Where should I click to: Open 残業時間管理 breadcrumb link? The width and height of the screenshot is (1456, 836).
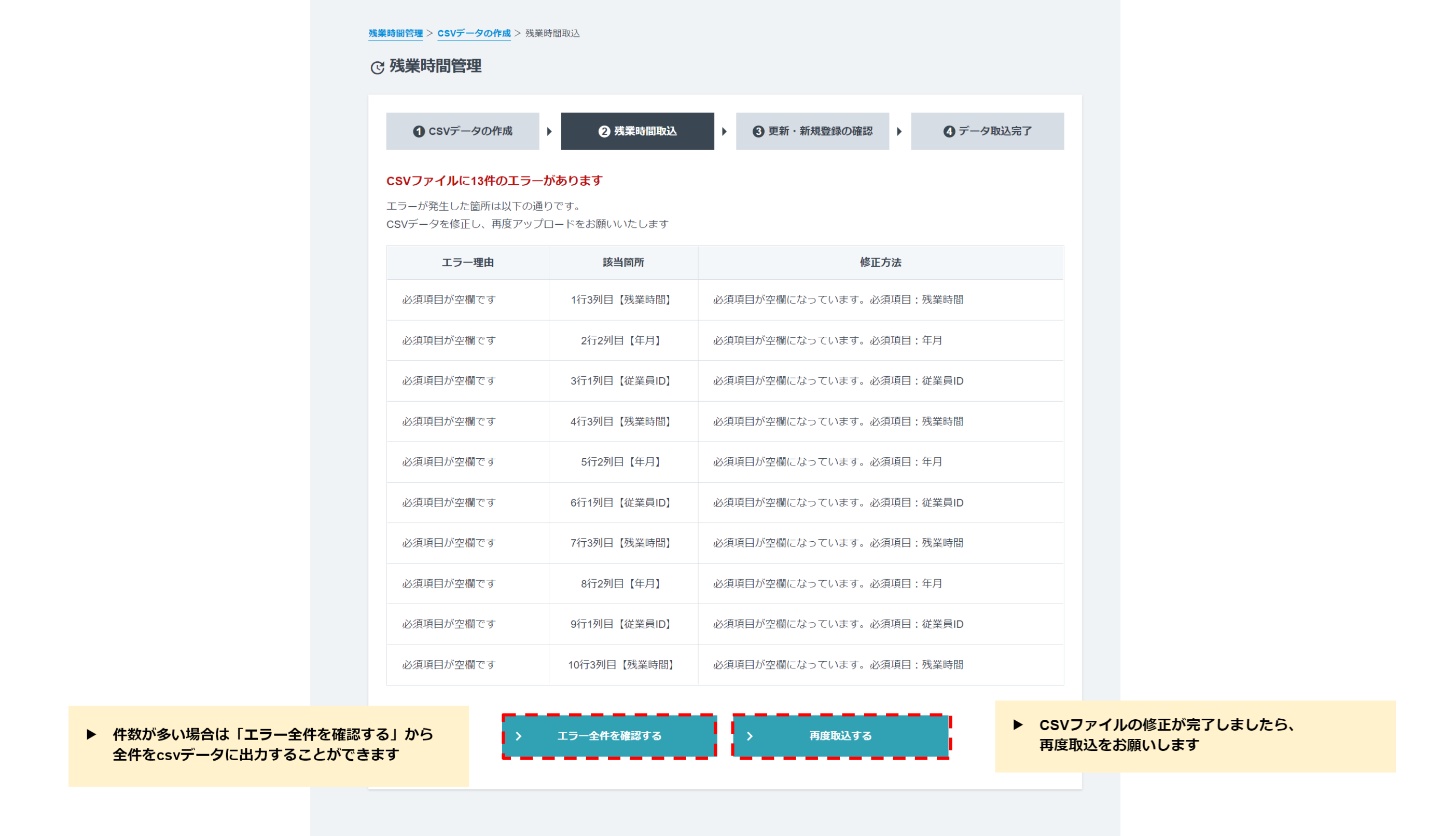pos(395,33)
